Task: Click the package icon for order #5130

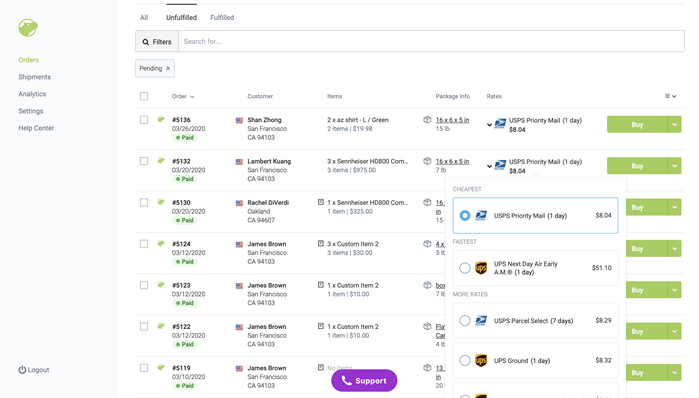Action: coord(427,202)
